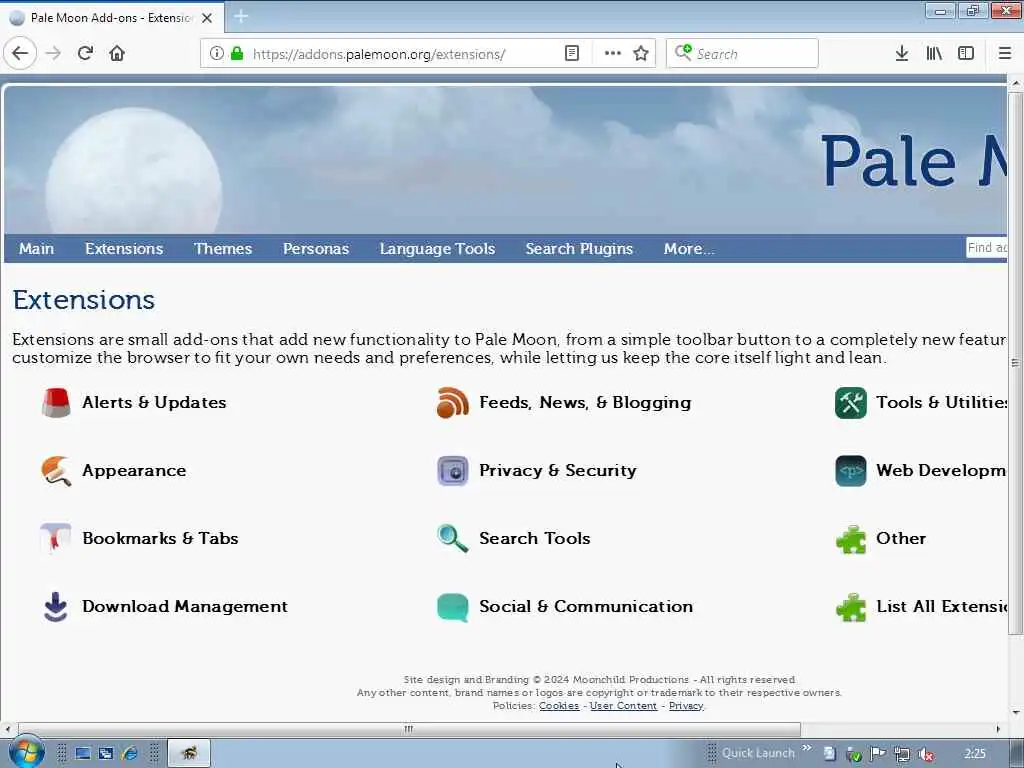Open the browser home page
Screen dimensions: 1024x768
[117, 53]
